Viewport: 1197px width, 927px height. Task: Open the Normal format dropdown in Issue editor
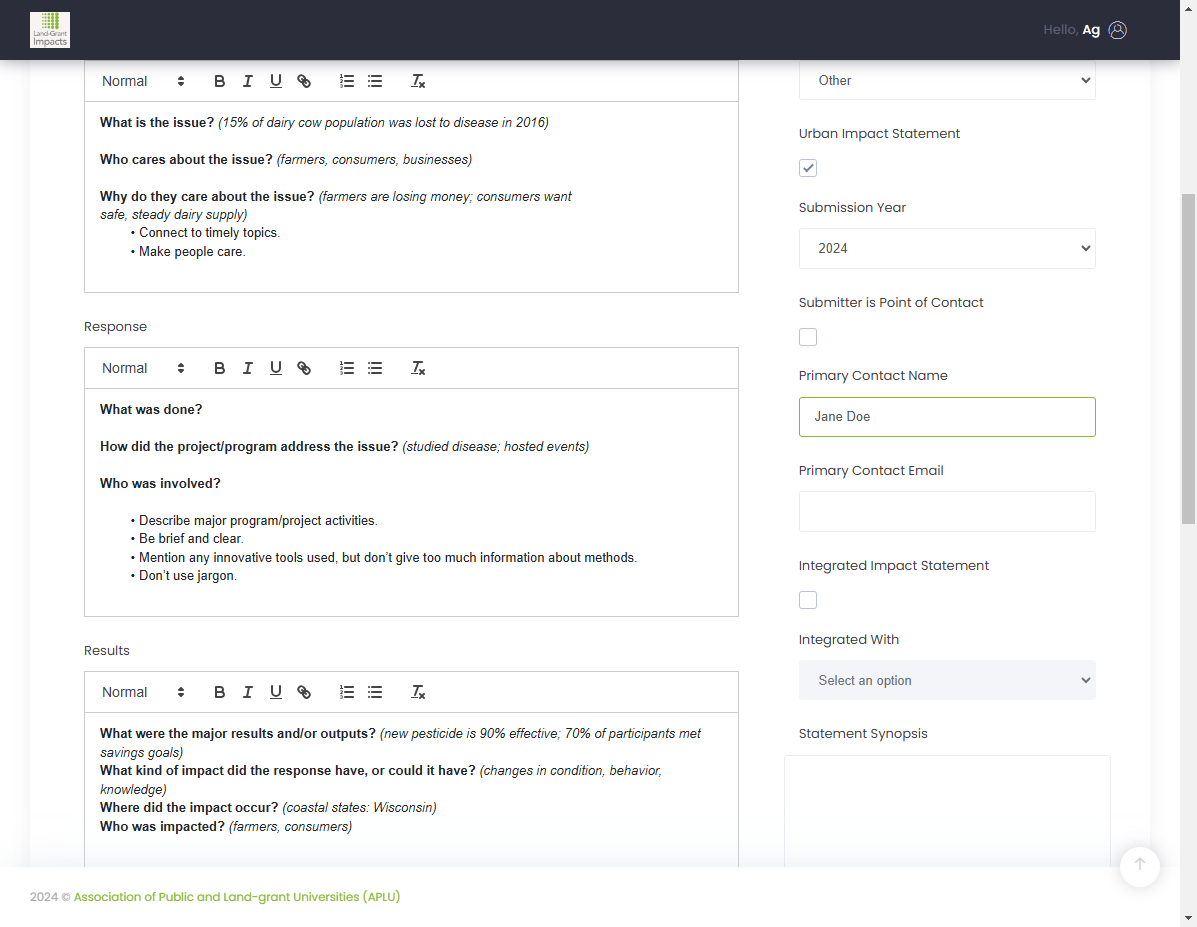coord(143,81)
